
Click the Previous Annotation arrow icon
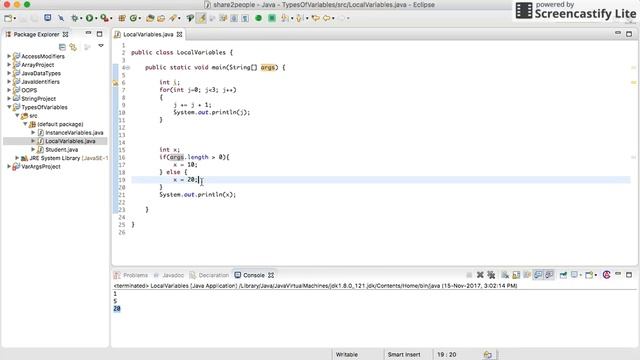pos(300,18)
